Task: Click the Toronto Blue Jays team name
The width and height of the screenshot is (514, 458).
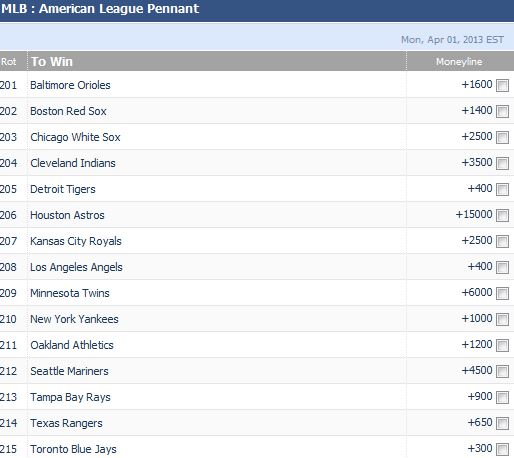Action: coord(73,449)
